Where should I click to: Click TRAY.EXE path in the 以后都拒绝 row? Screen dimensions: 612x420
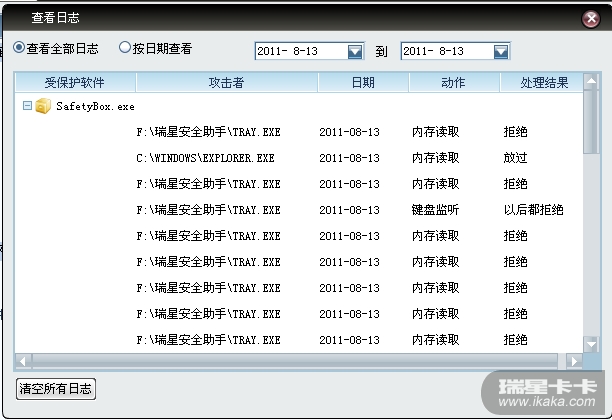[208, 210]
